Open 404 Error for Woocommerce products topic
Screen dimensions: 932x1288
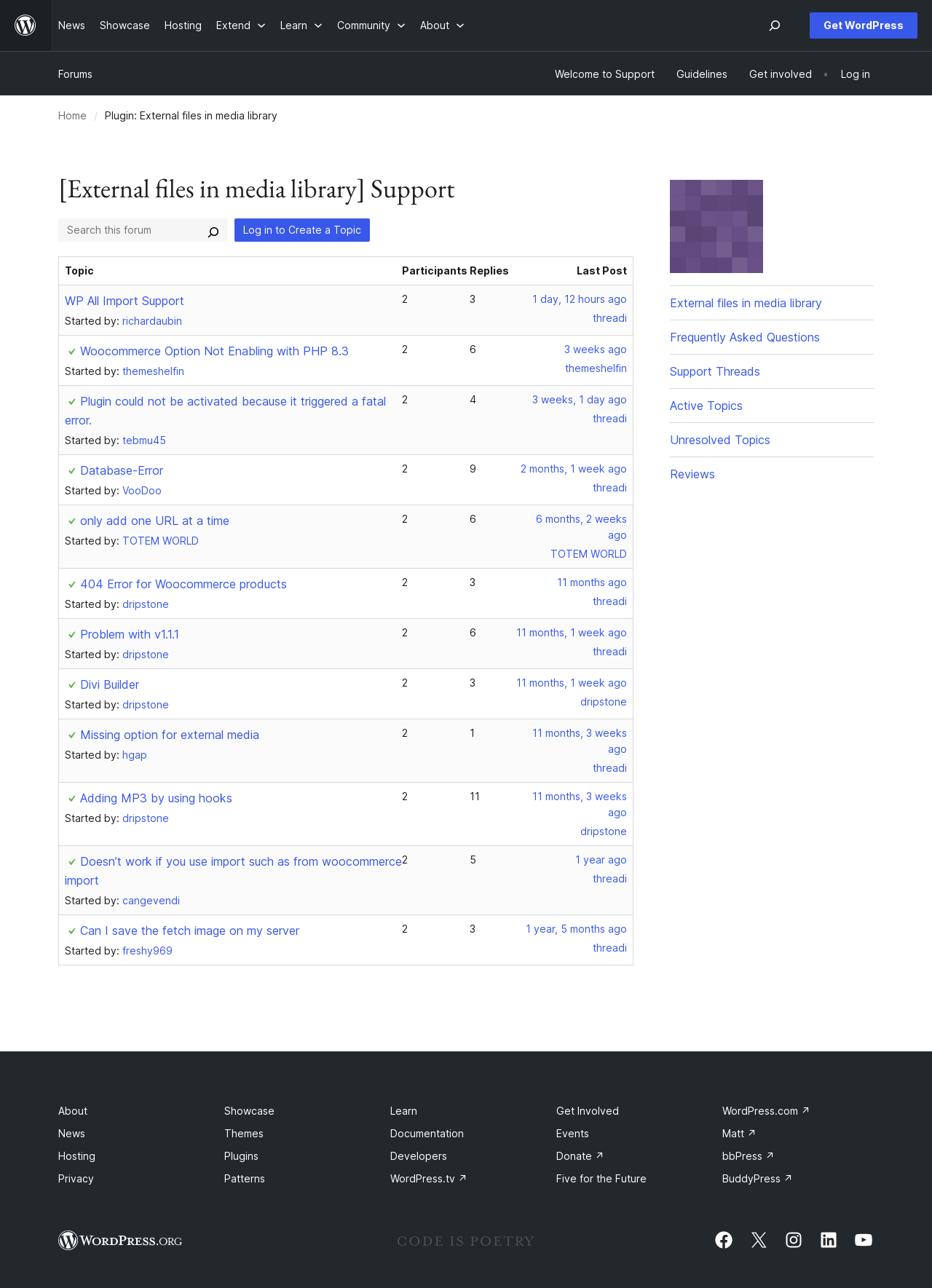183,584
